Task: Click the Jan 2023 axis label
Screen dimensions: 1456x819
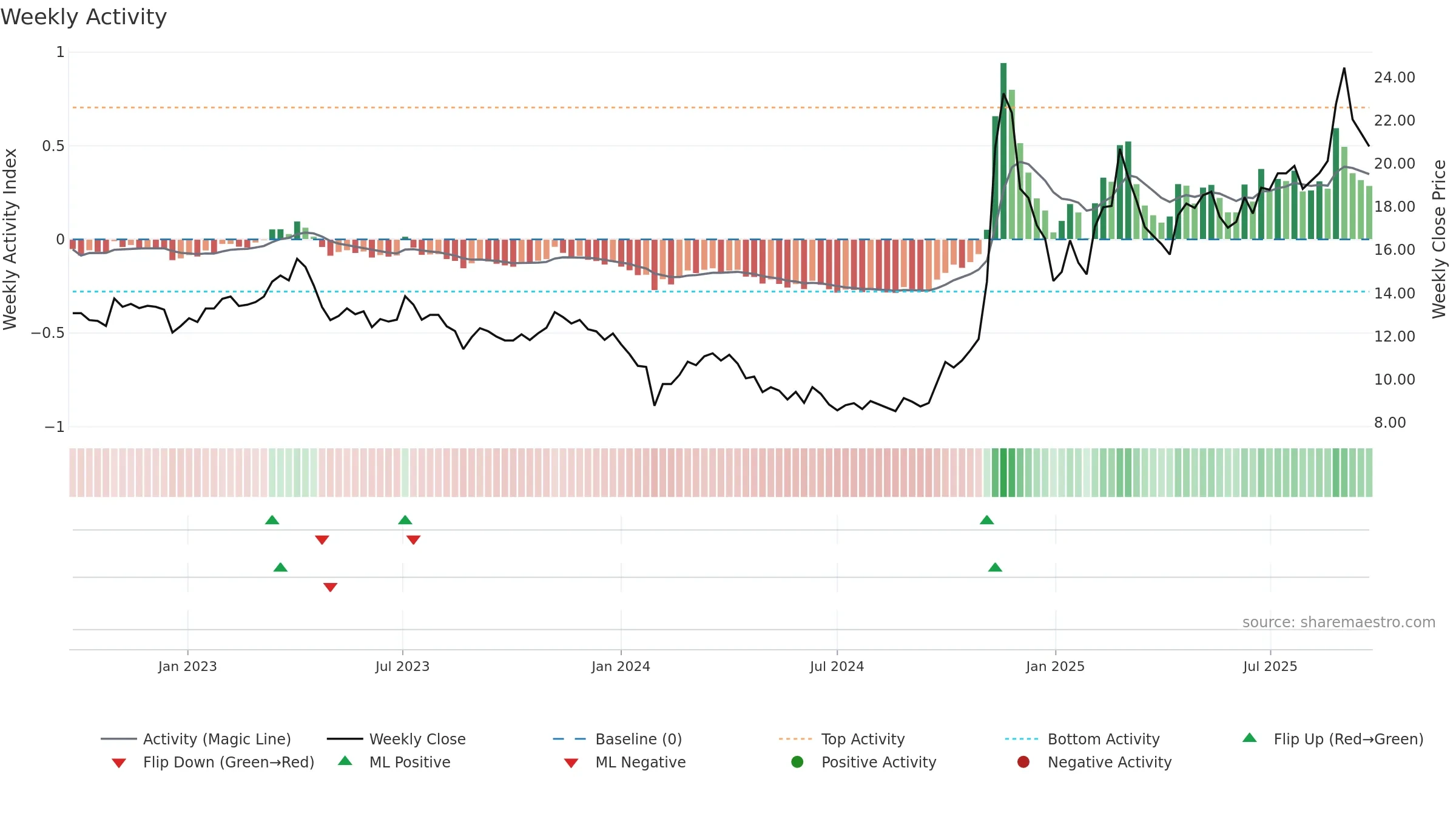Action: (x=187, y=666)
